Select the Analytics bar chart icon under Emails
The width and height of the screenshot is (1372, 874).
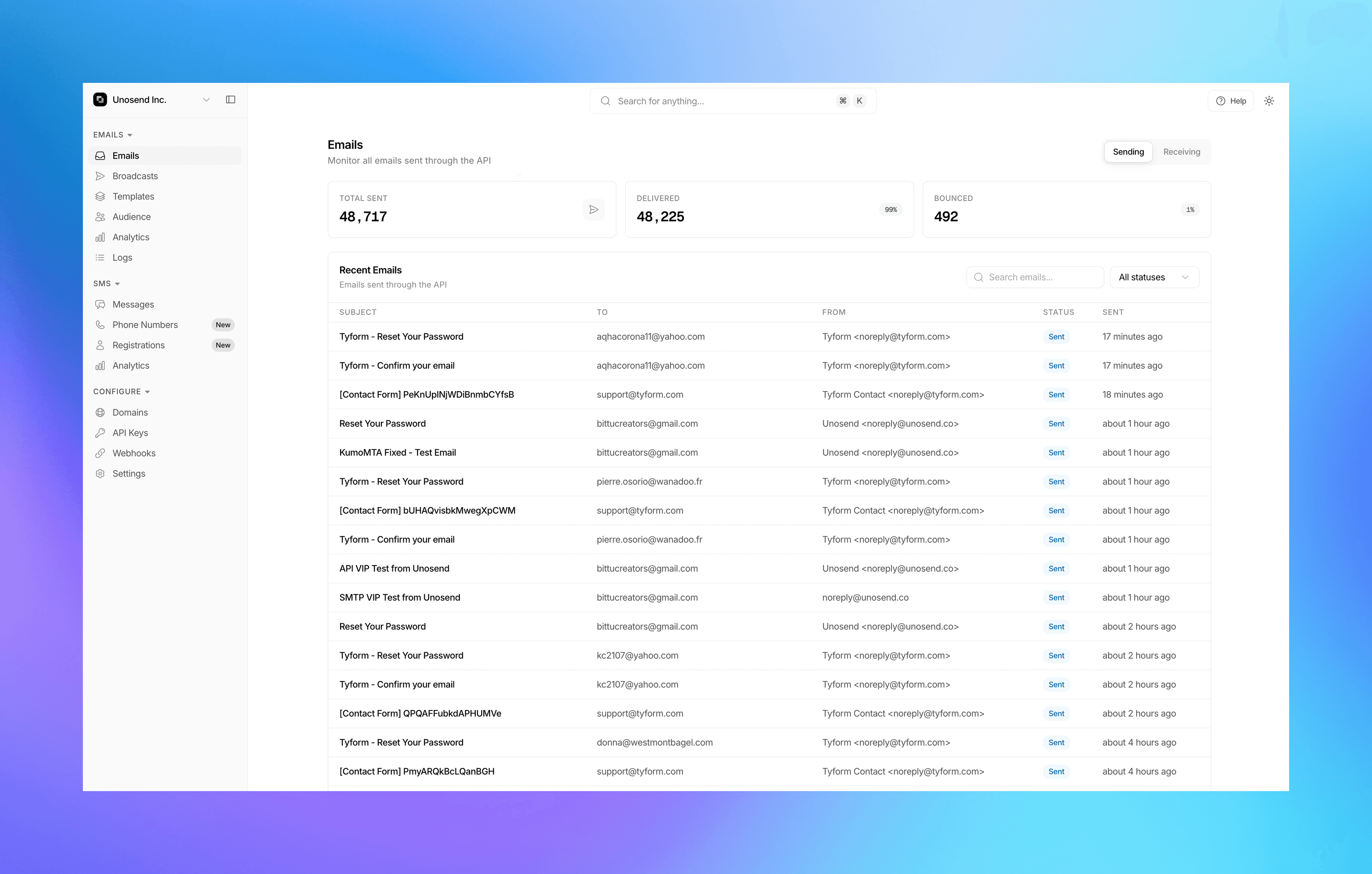pyautogui.click(x=101, y=237)
